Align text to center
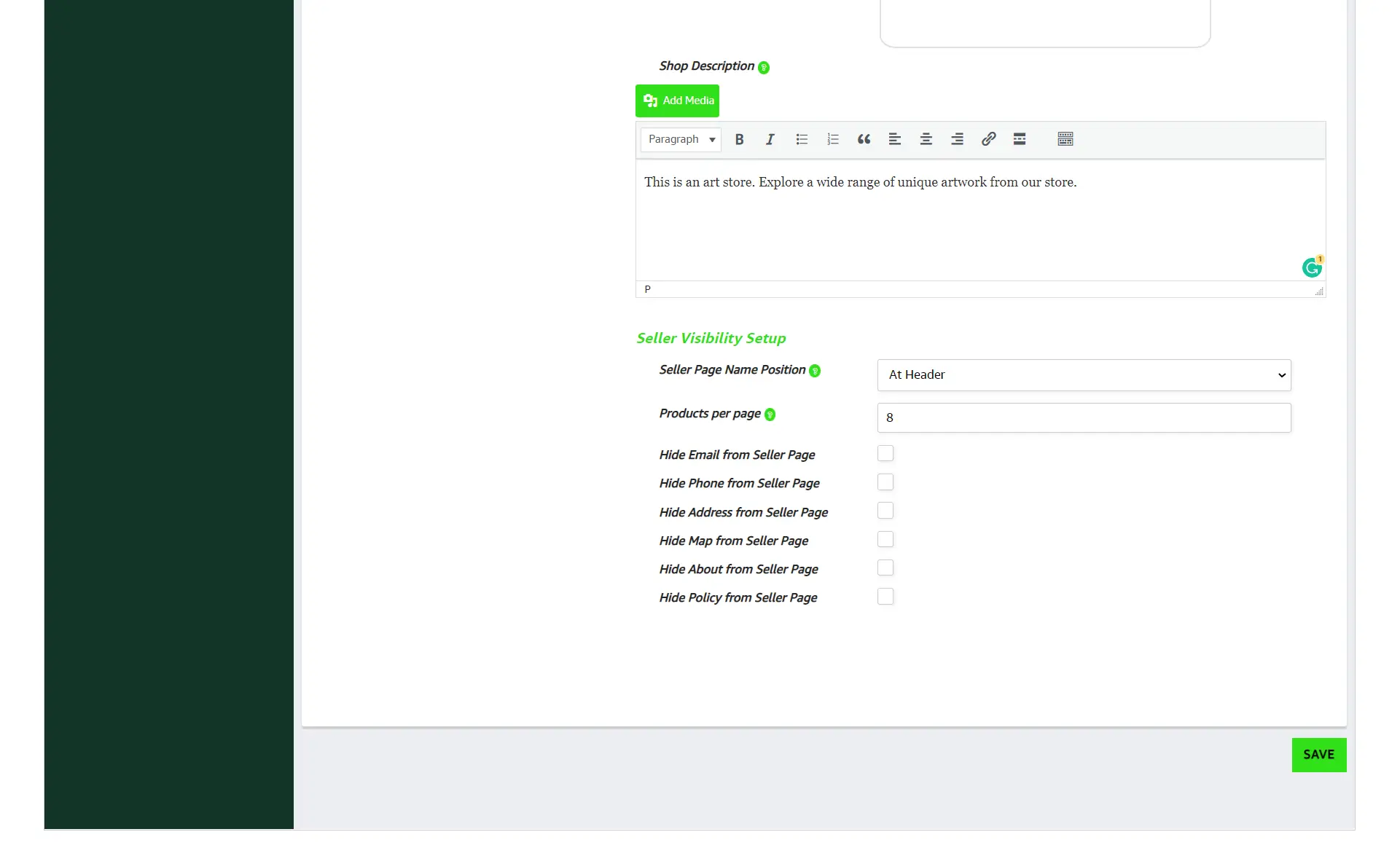The height and width of the screenshot is (856, 1400). pos(926,139)
